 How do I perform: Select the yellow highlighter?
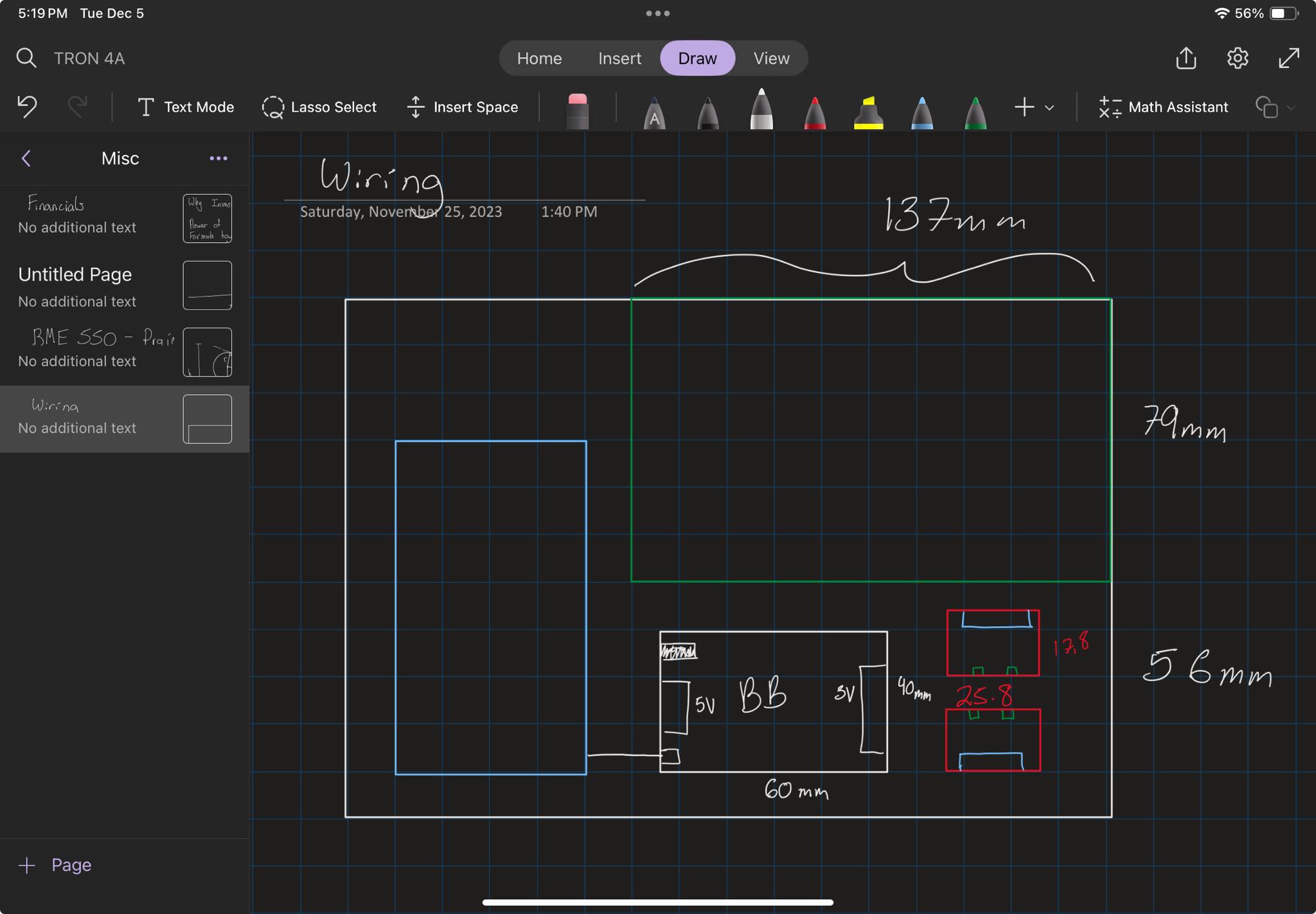(868, 112)
